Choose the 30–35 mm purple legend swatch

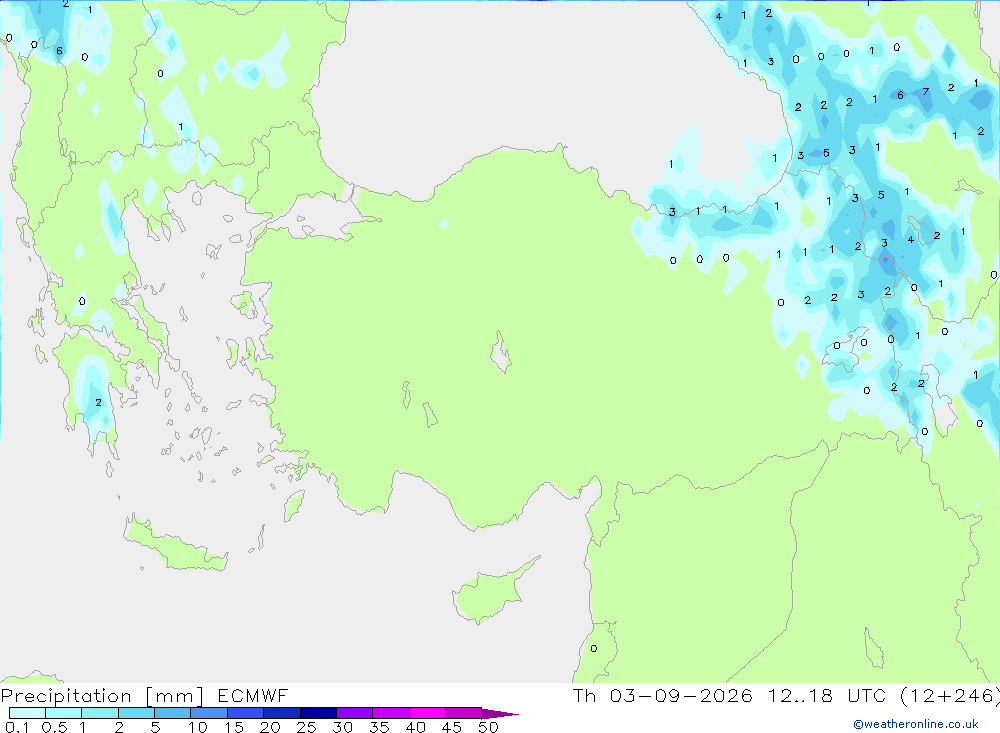pyautogui.click(x=354, y=713)
